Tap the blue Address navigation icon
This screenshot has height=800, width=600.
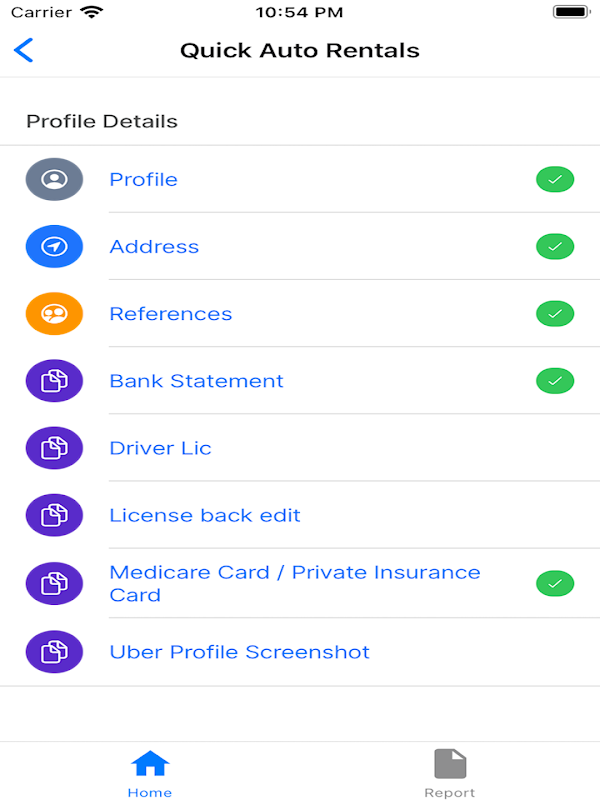click(x=54, y=247)
